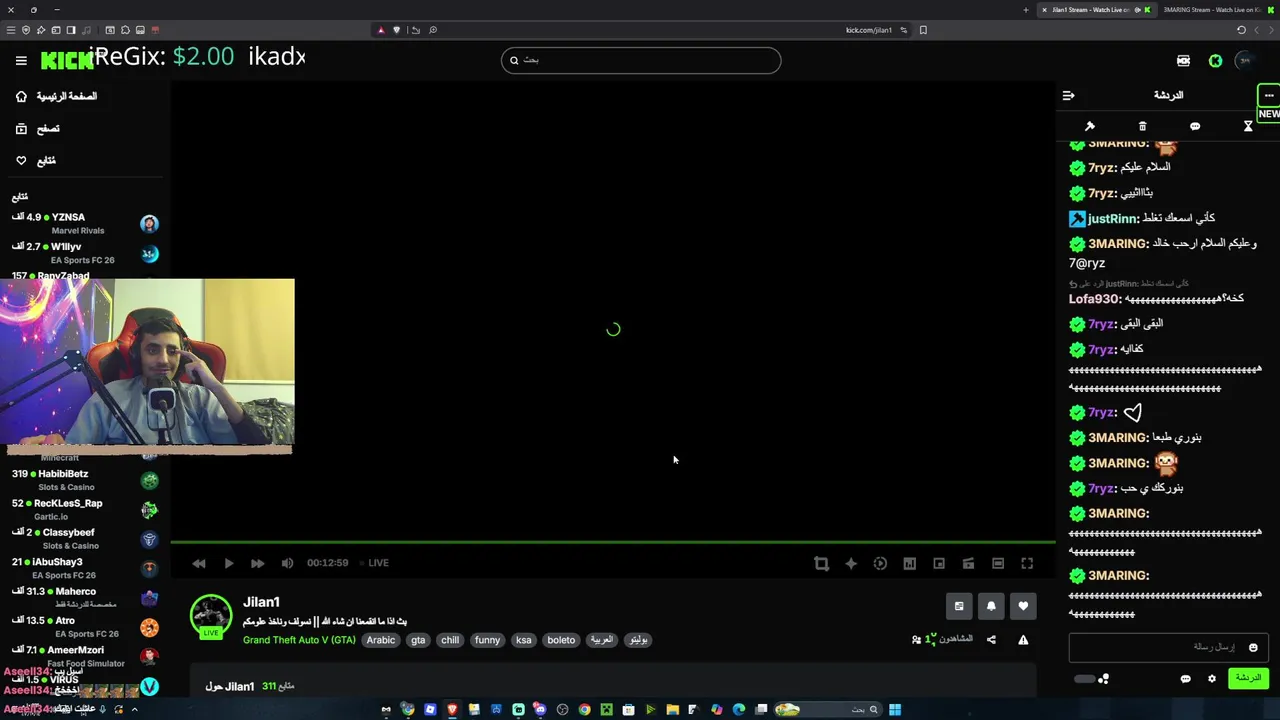Jump to LIVE in player
The width and height of the screenshot is (1280, 720).
click(x=374, y=563)
